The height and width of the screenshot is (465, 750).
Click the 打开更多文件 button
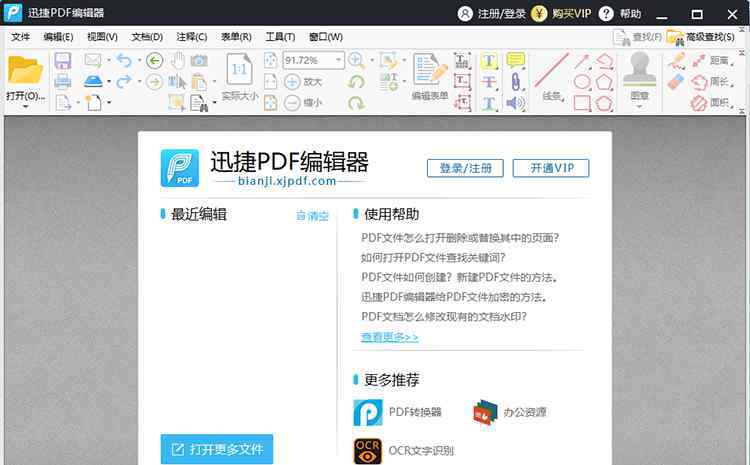(217, 449)
